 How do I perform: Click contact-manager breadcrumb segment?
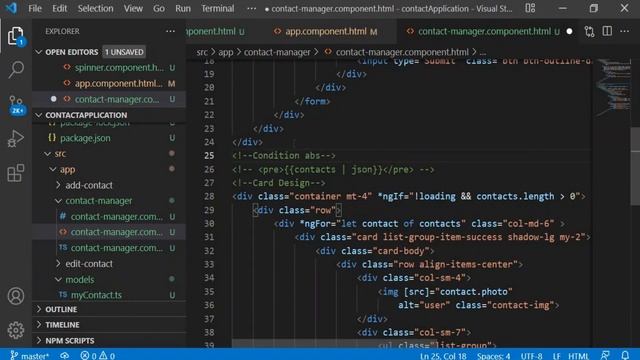277,52
